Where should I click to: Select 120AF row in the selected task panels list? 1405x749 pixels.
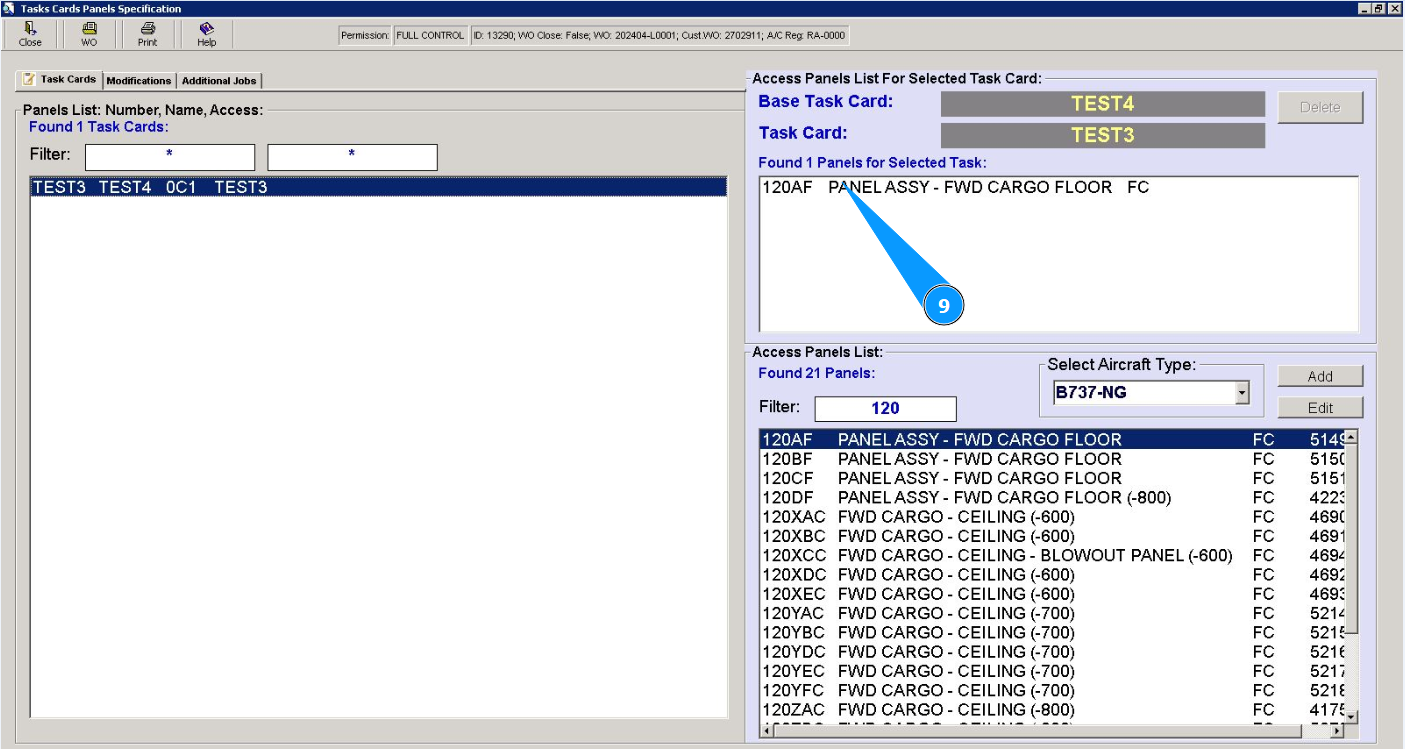point(1059,187)
